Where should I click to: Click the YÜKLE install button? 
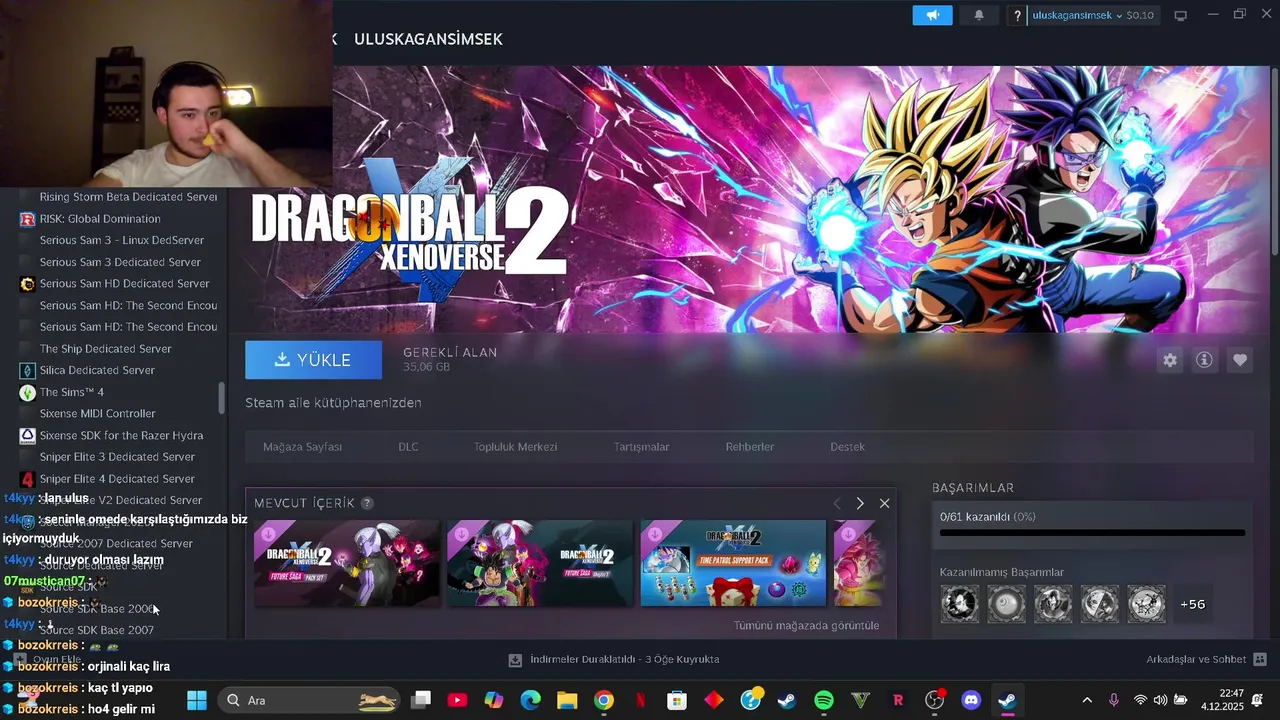(313, 360)
